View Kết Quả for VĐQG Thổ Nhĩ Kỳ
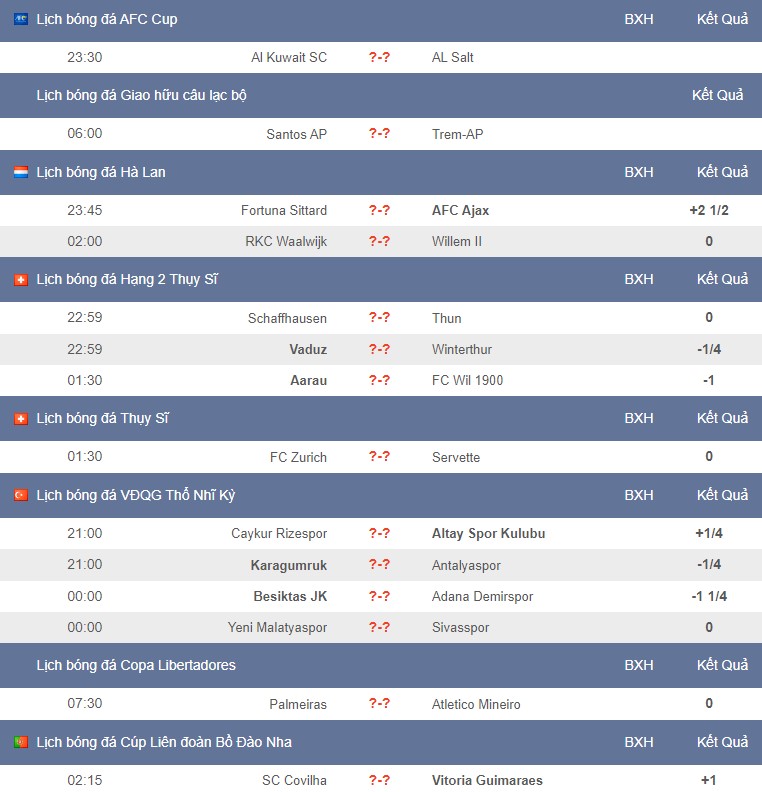The image size is (762, 792). click(x=723, y=495)
